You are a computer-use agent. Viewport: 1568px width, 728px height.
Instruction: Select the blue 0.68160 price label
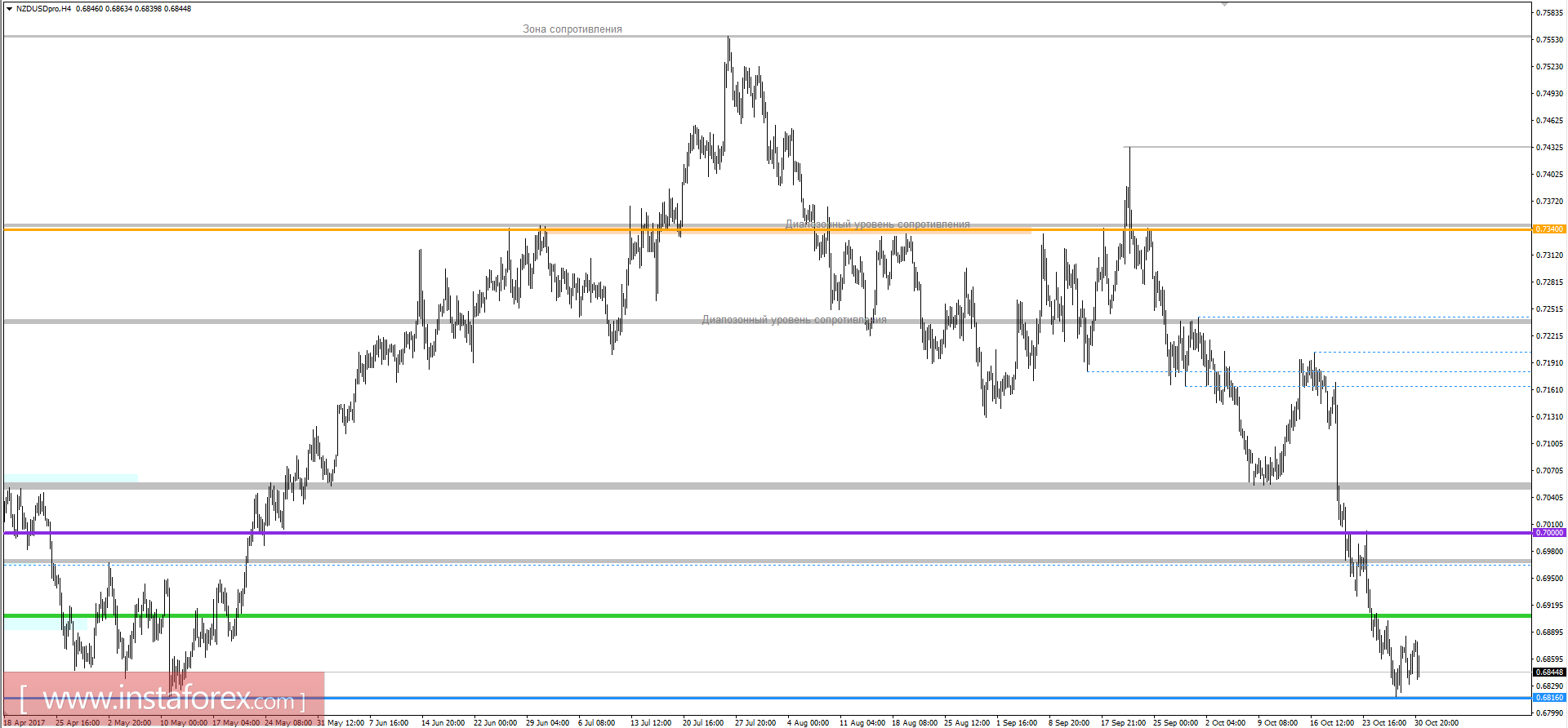(1549, 698)
